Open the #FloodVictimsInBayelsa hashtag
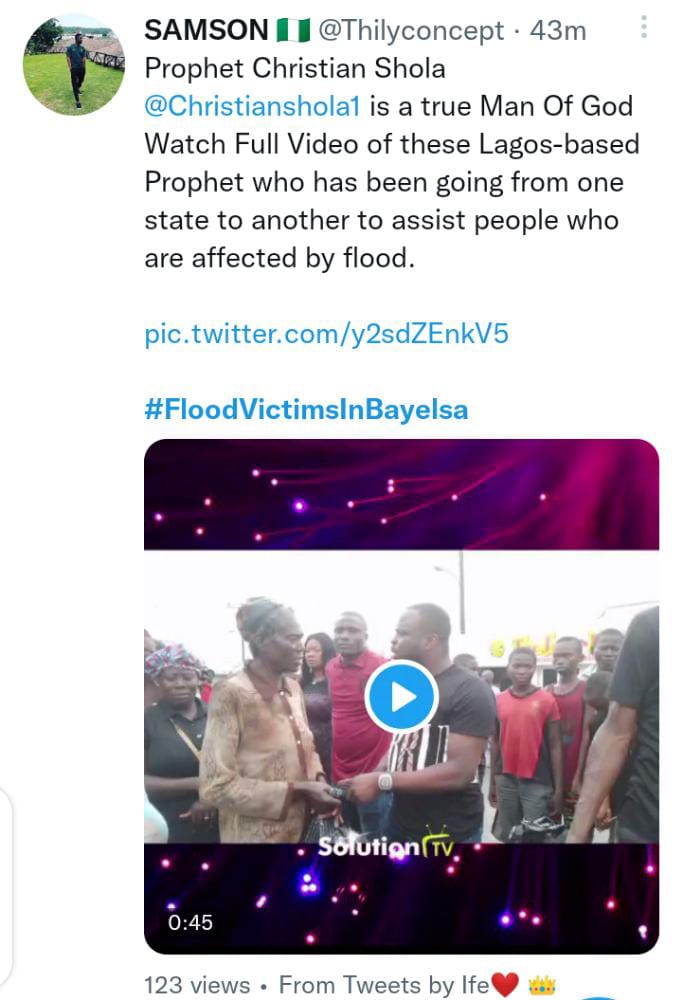This screenshot has width=682, height=1000. (306, 410)
